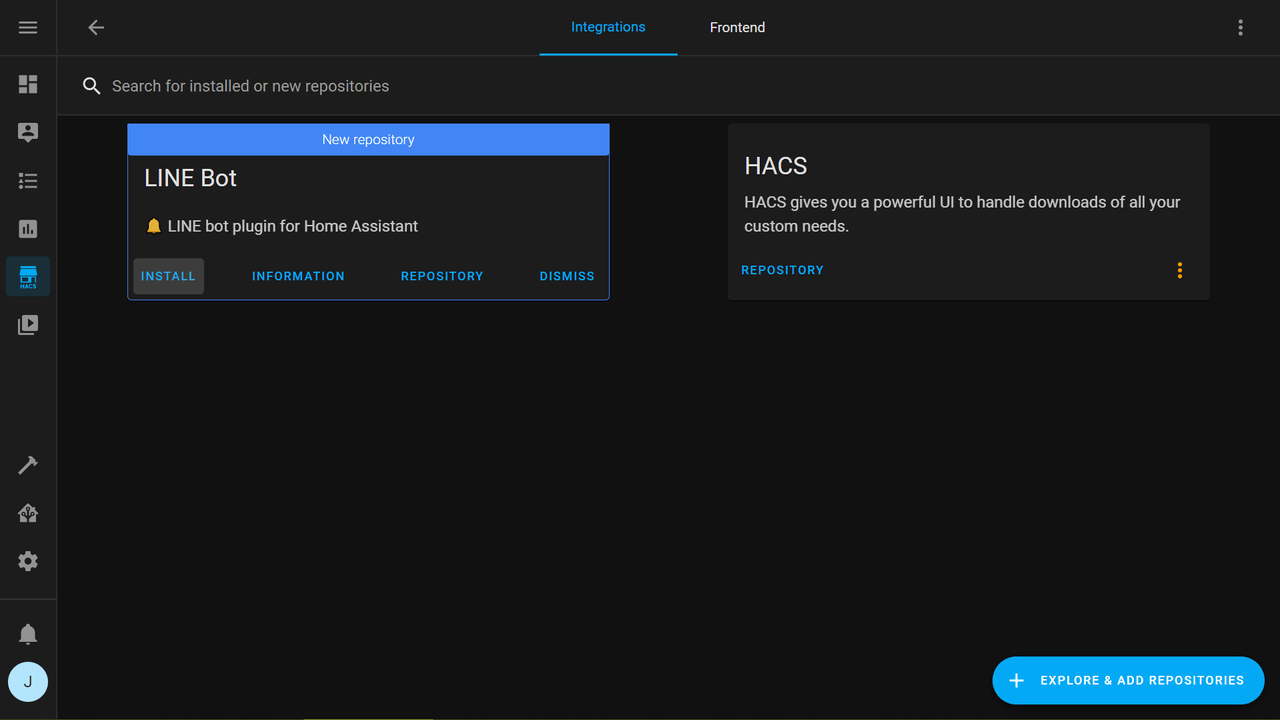
Task: Click the New repository banner
Action: pos(368,139)
